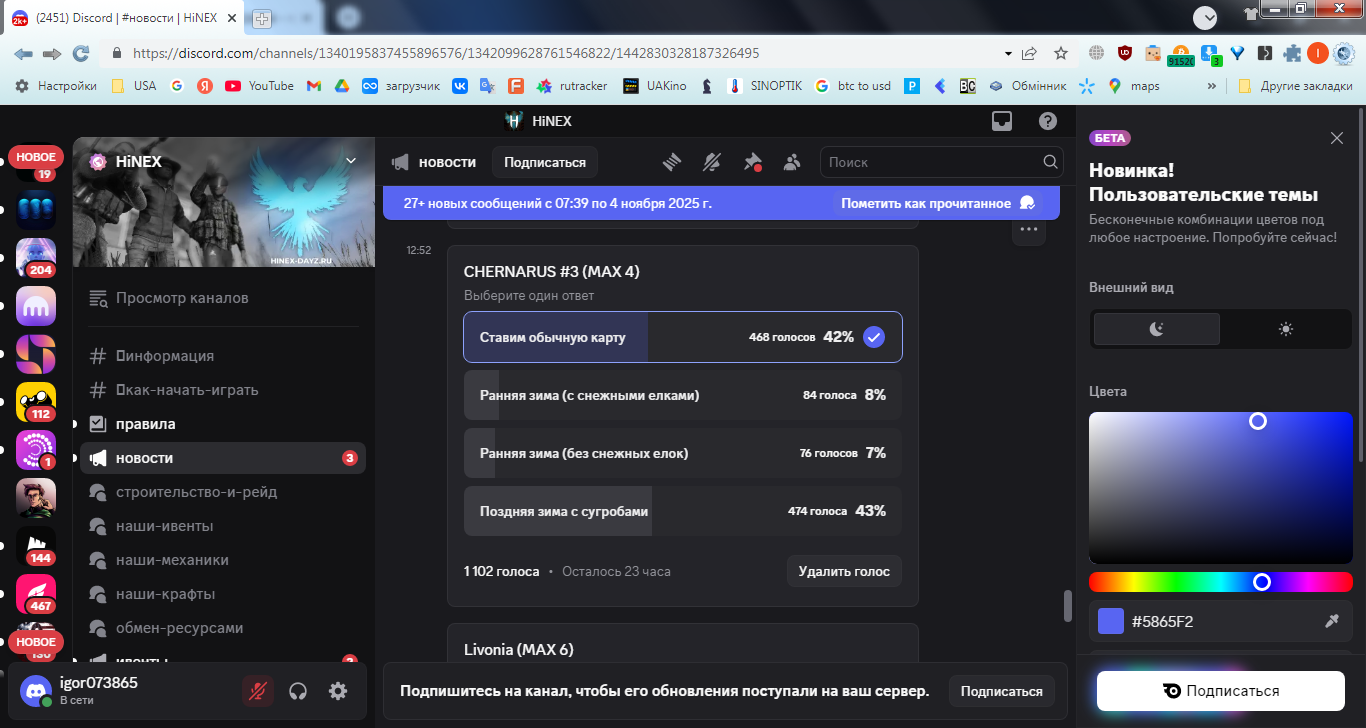Toggle the headphones deafen icon

point(298,690)
